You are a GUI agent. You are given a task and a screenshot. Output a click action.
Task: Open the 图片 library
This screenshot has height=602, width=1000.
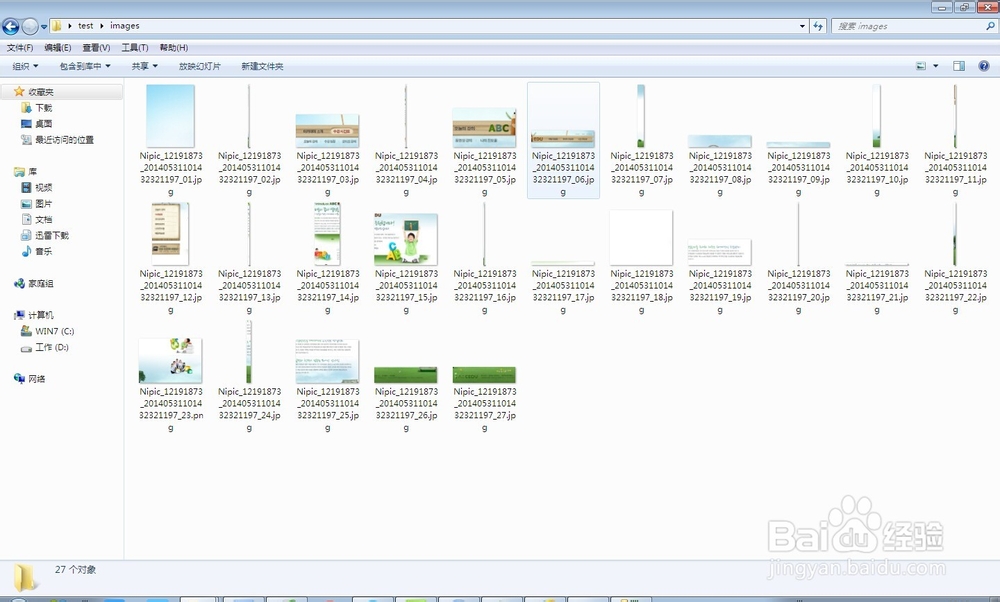[x=43, y=203]
